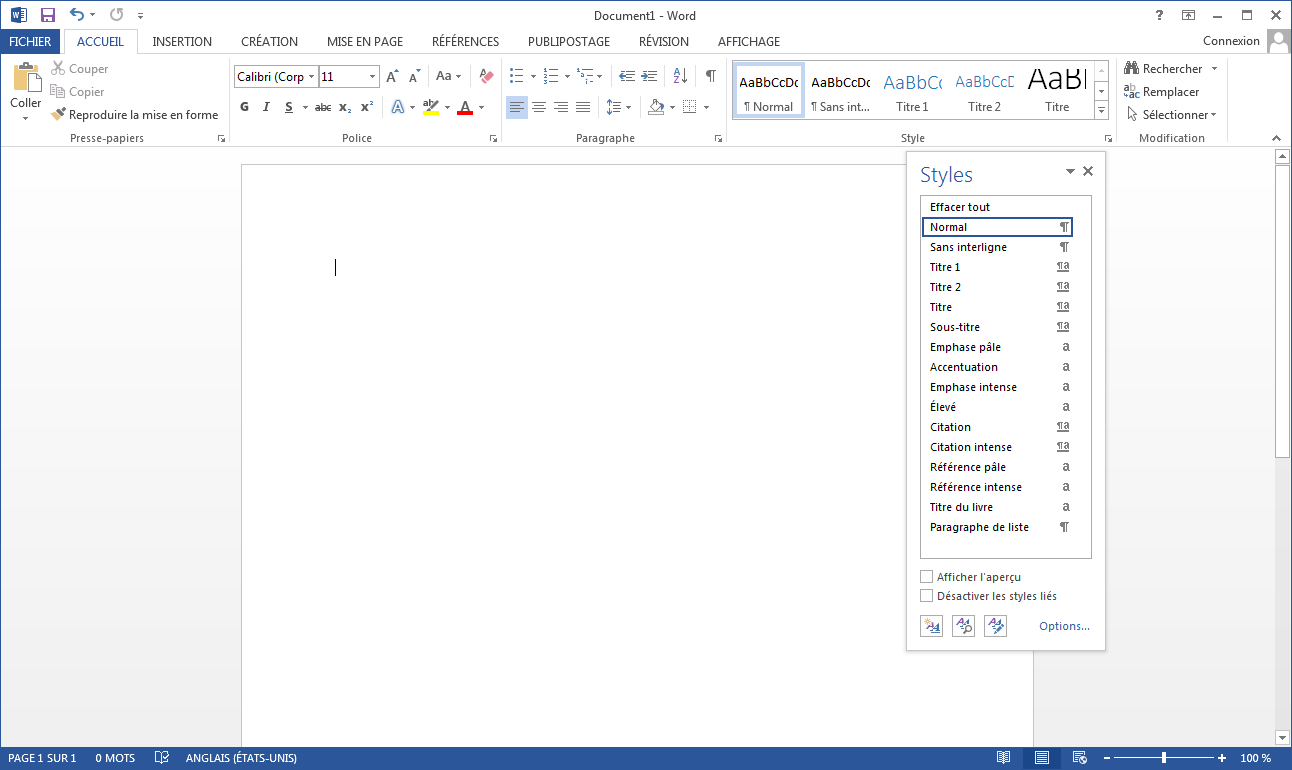Click Reproduire la mise en forme paintbrush
This screenshot has width=1292, height=770.
[59, 115]
